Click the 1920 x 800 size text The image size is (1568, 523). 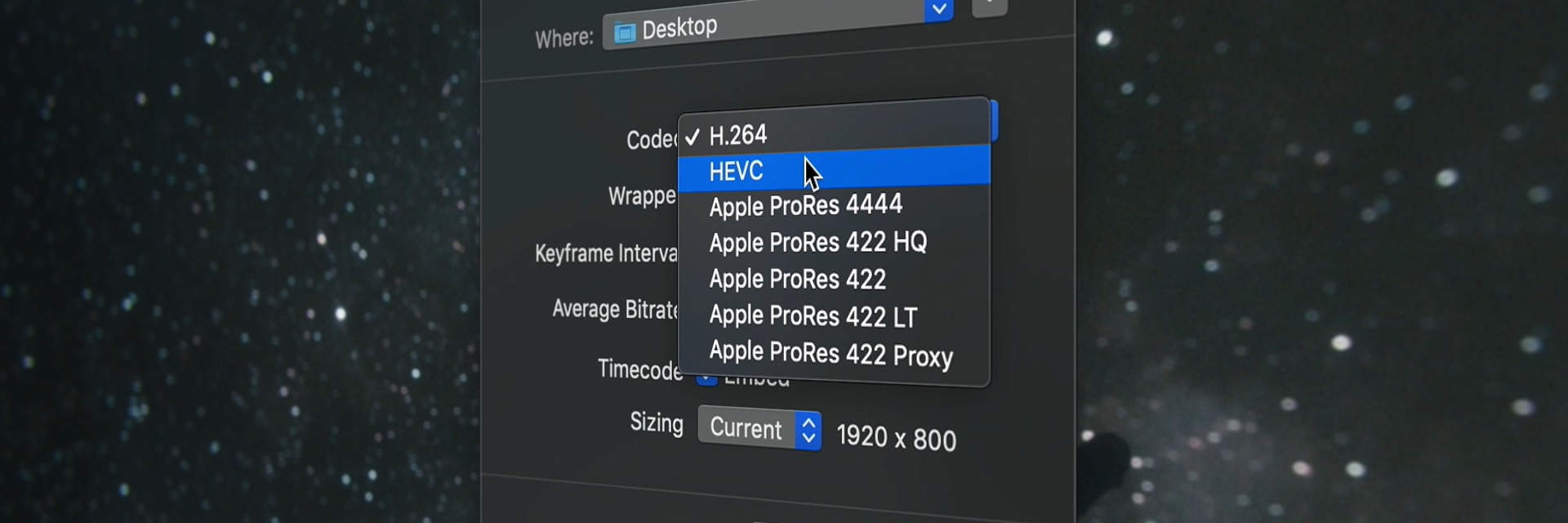click(896, 437)
